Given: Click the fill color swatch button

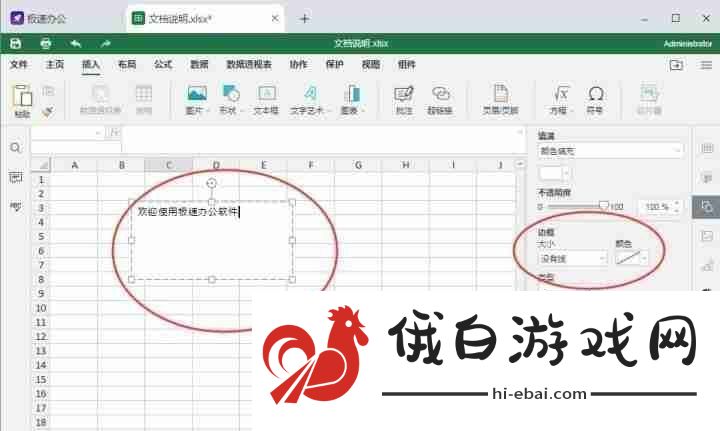Looking at the screenshot, I should coord(554,174).
